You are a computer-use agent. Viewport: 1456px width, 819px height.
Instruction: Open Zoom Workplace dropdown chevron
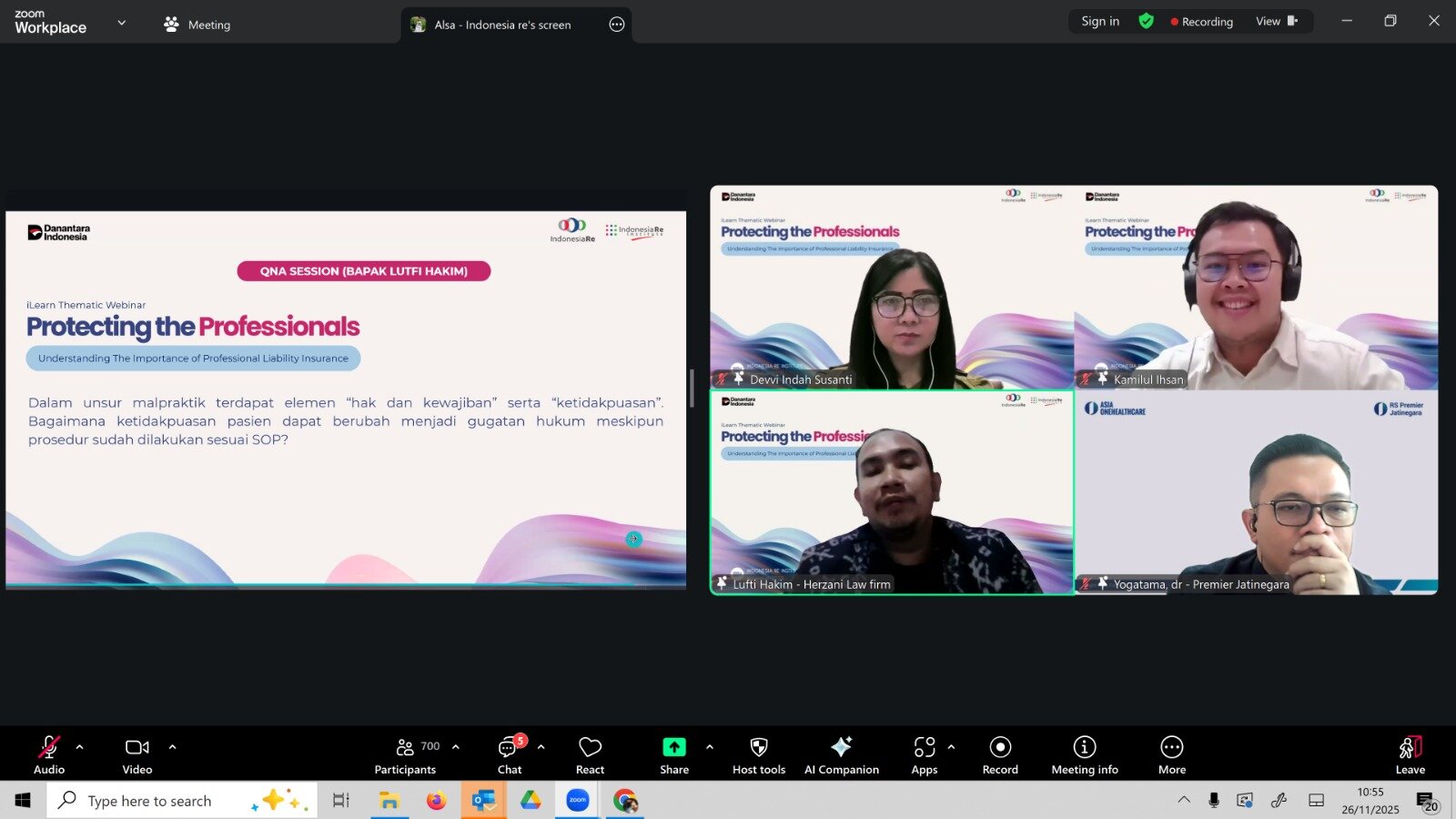coord(122,23)
